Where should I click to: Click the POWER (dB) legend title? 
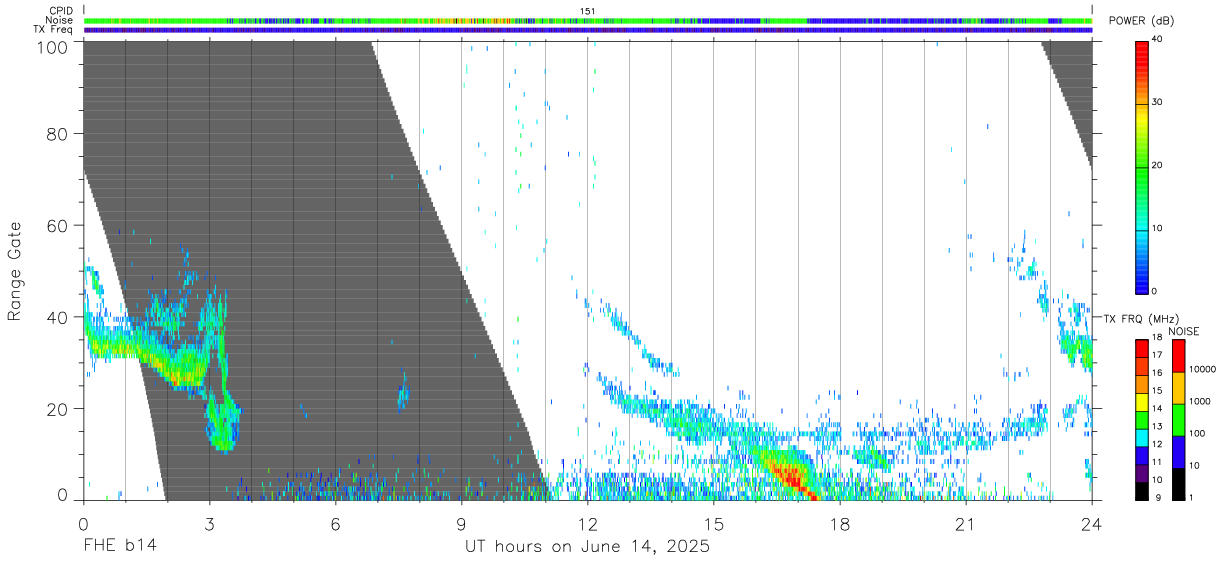[x=1143, y=21]
